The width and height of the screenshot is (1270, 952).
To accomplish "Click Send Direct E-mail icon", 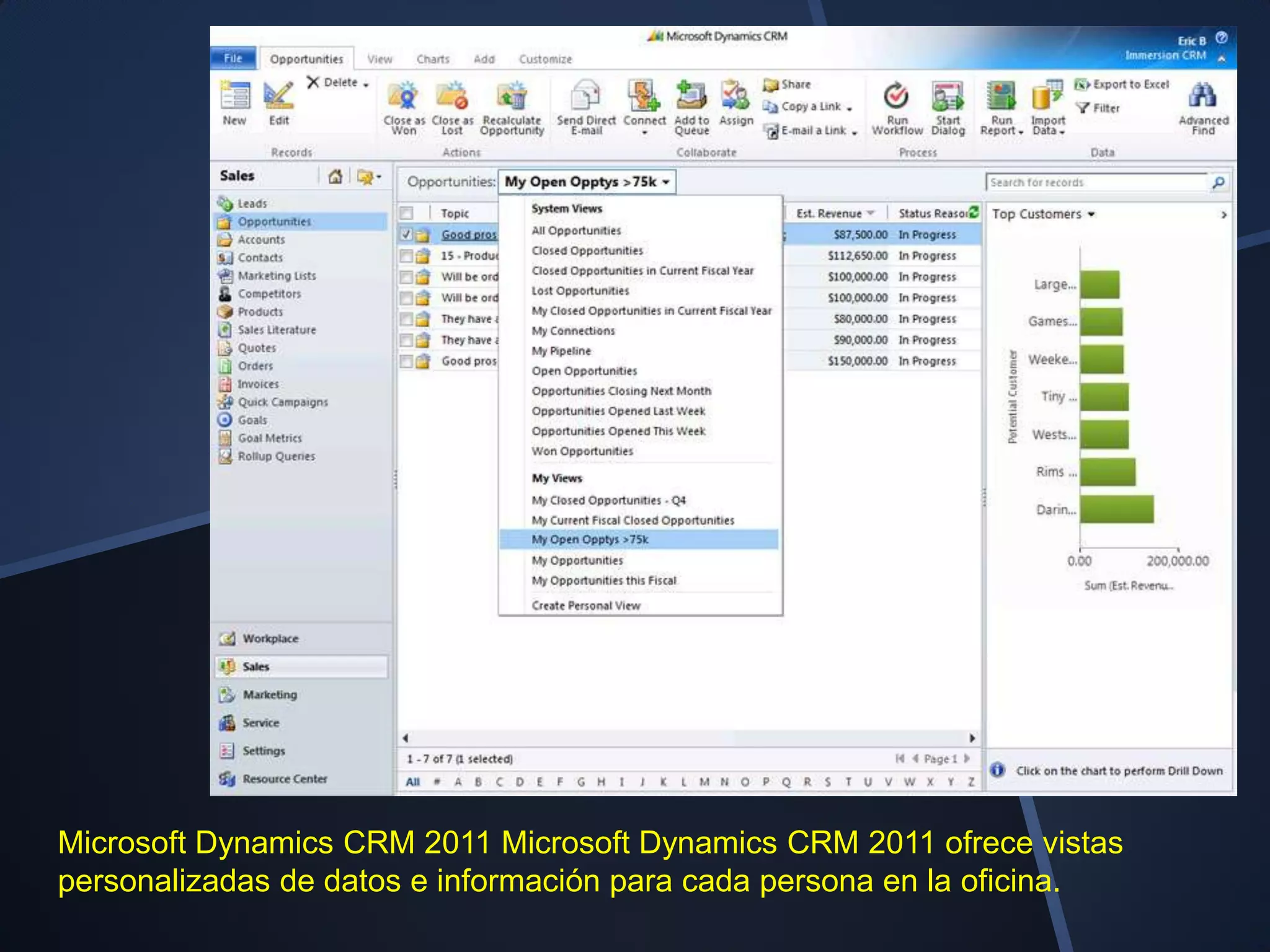I will coord(585,95).
